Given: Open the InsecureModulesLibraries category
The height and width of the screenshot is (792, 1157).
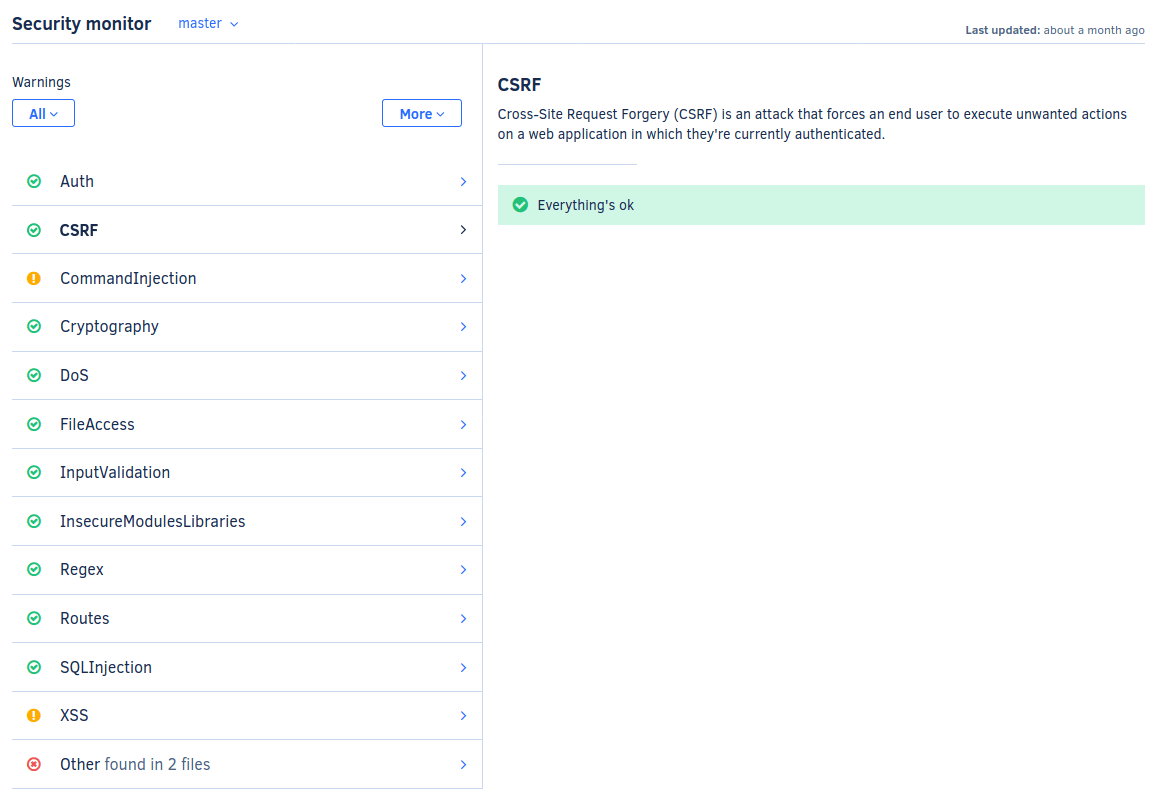Looking at the screenshot, I should pos(246,521).
